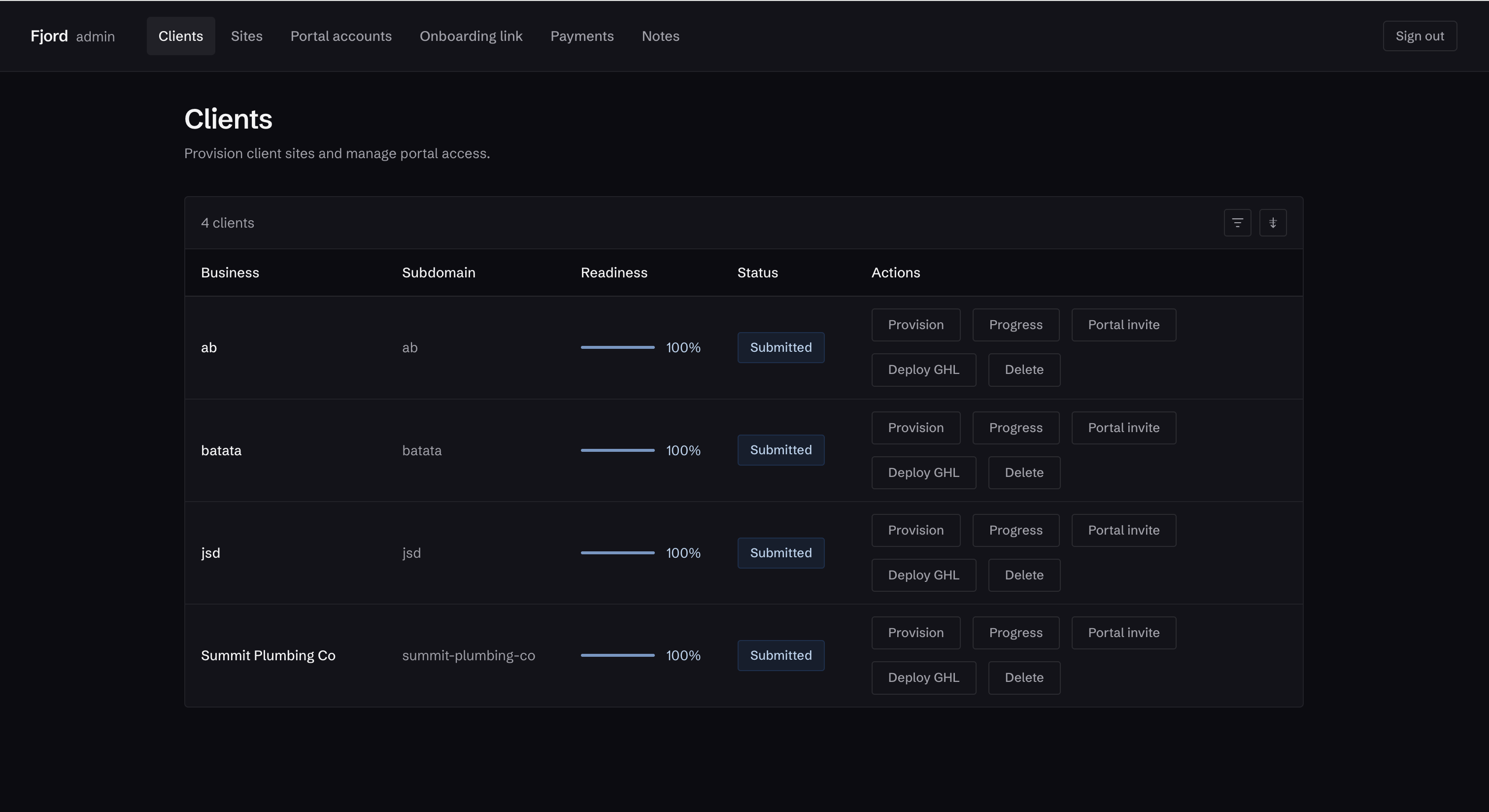Click the ab business name
Screen dimensions: 1489x812
[x=209, y=347]
